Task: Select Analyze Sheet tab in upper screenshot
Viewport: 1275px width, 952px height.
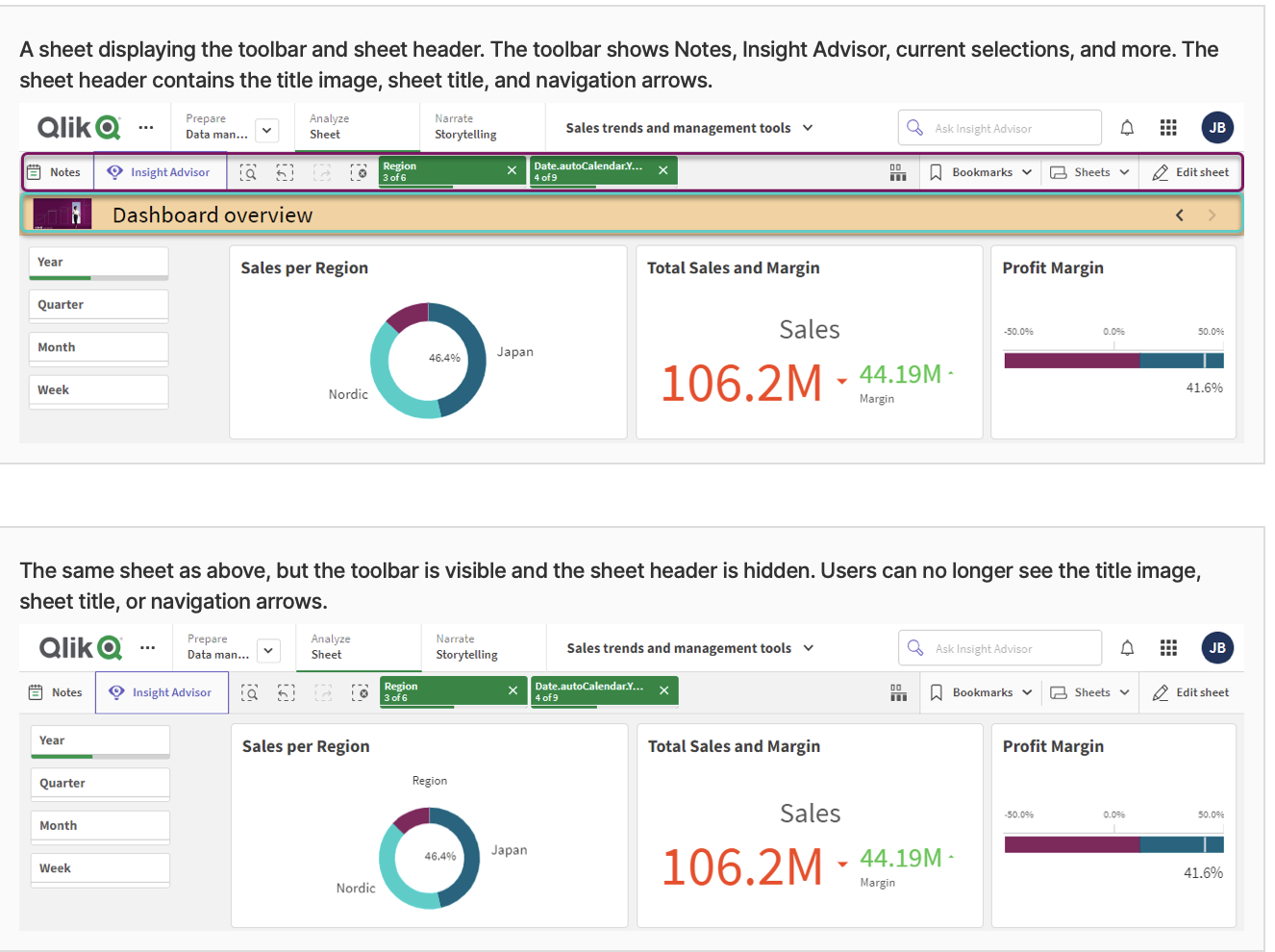Action: pyautogui.click(x=357, y=127)
